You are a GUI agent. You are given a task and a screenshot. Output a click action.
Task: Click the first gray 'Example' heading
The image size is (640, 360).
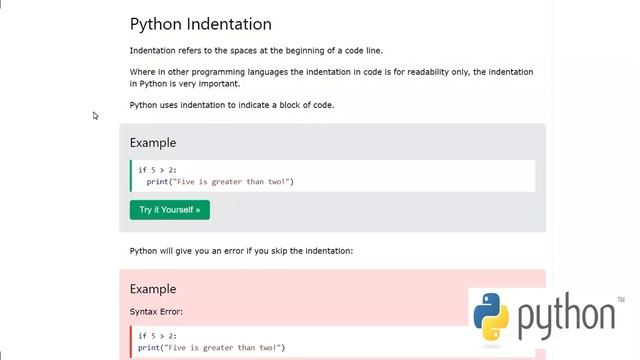coord(153,143)
